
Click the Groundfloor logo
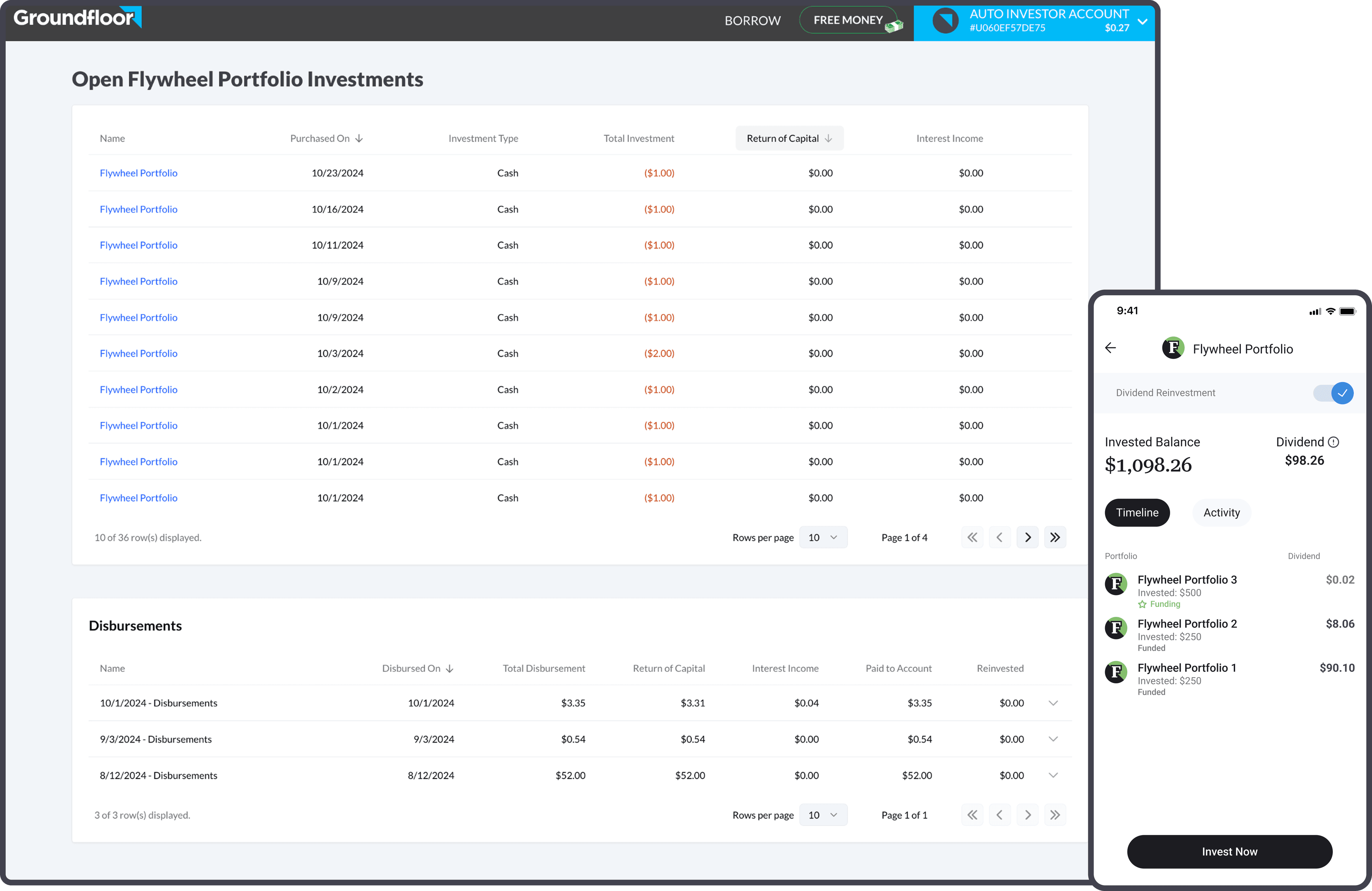tap(77, 17)
